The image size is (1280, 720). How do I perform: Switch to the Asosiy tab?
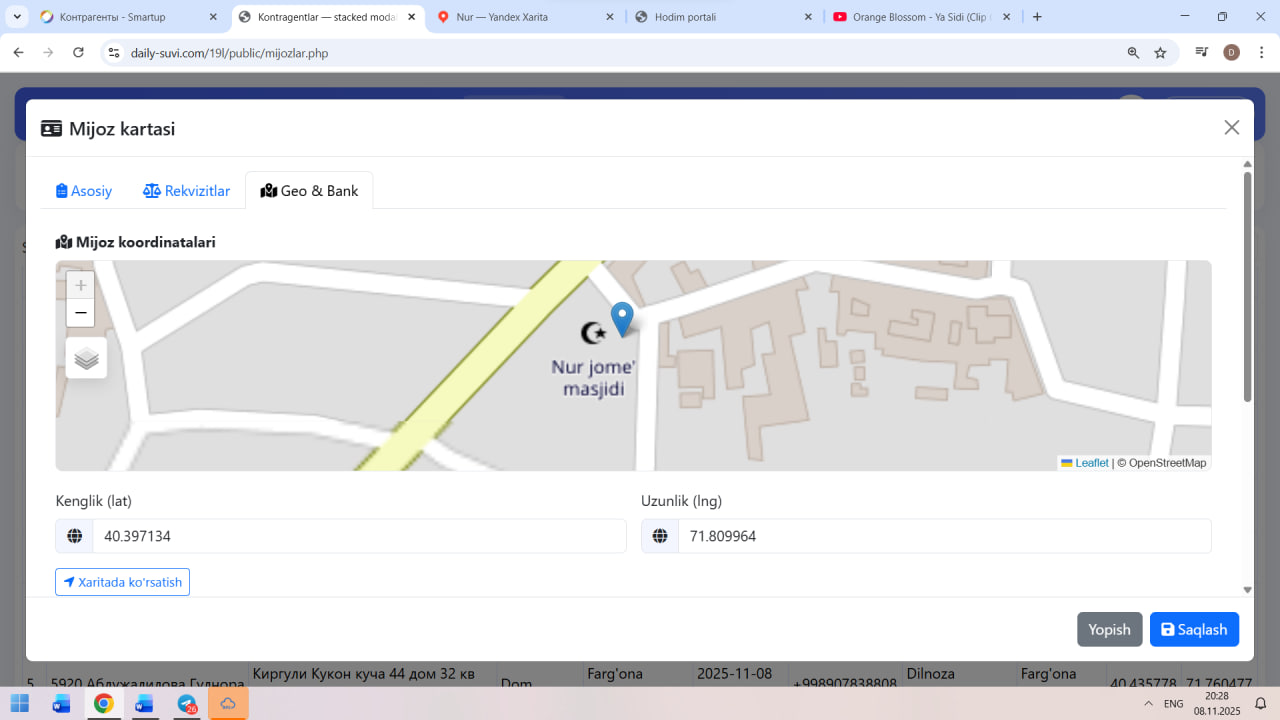[84, 191]
